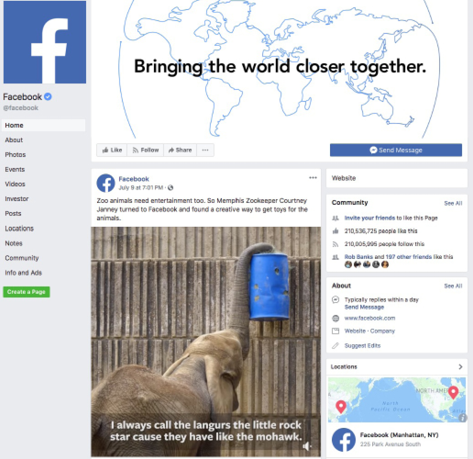Screen dimensions: 473x459
Task: Open the Photos tab in sidebar
Action: click(x=15, y=155)
